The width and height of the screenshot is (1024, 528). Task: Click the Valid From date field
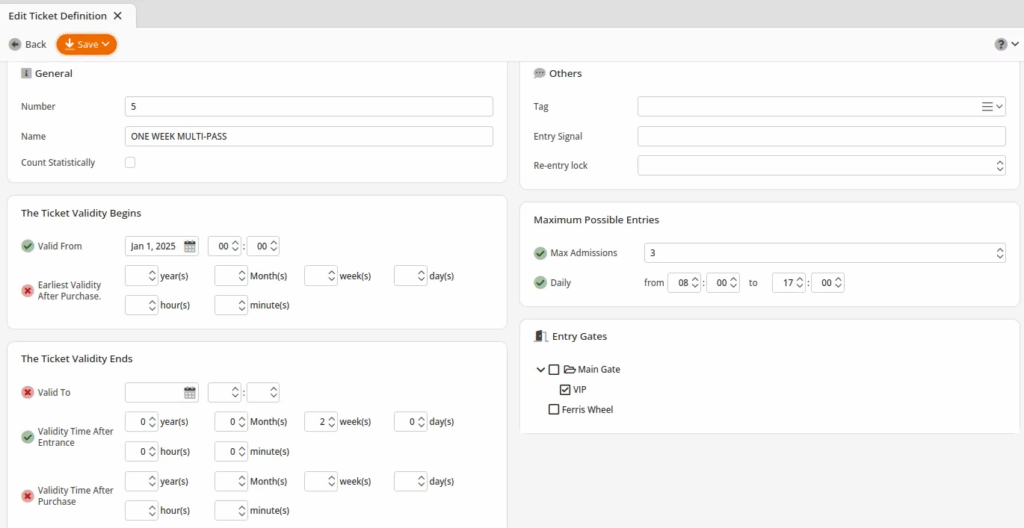(x=162, y=246)
